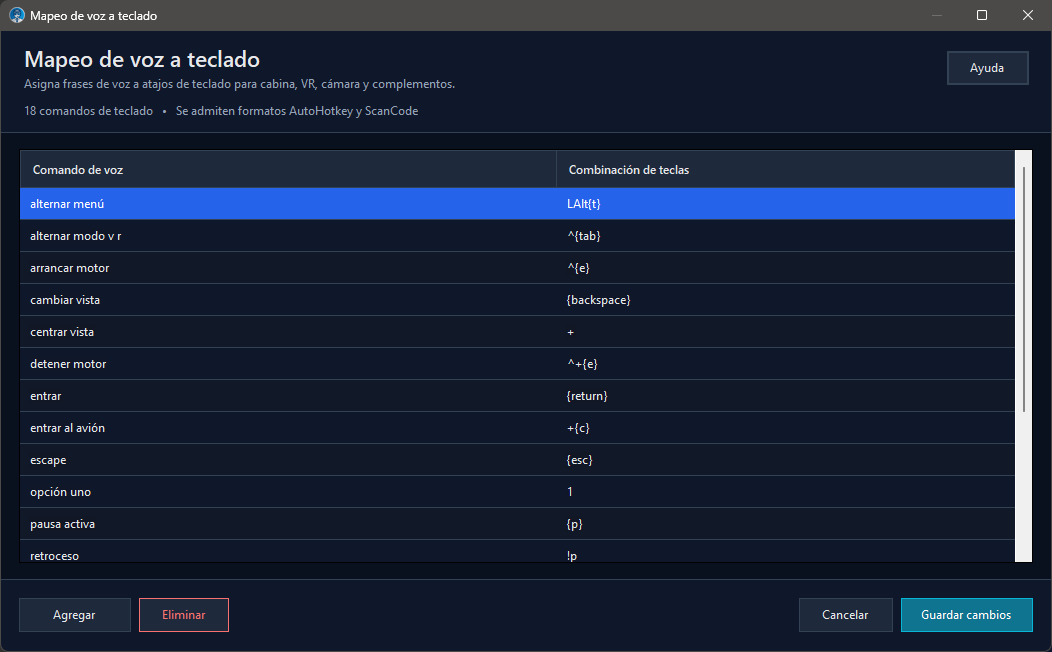Select the 'alternar modo v r' command
The width and height of the screenshot is (1052, 652).
click(x=517, y=236)
